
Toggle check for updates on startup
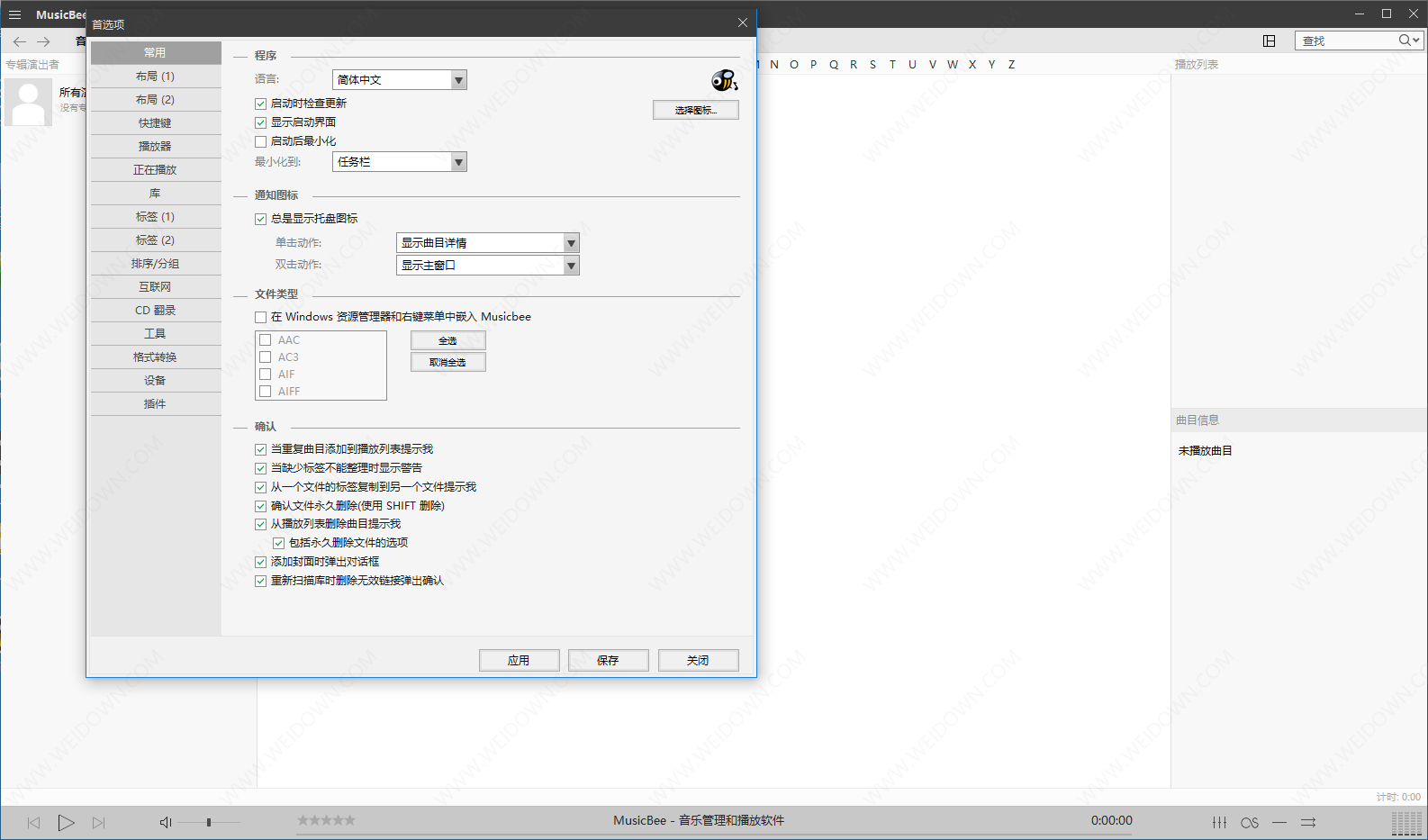tap(261, 104)
